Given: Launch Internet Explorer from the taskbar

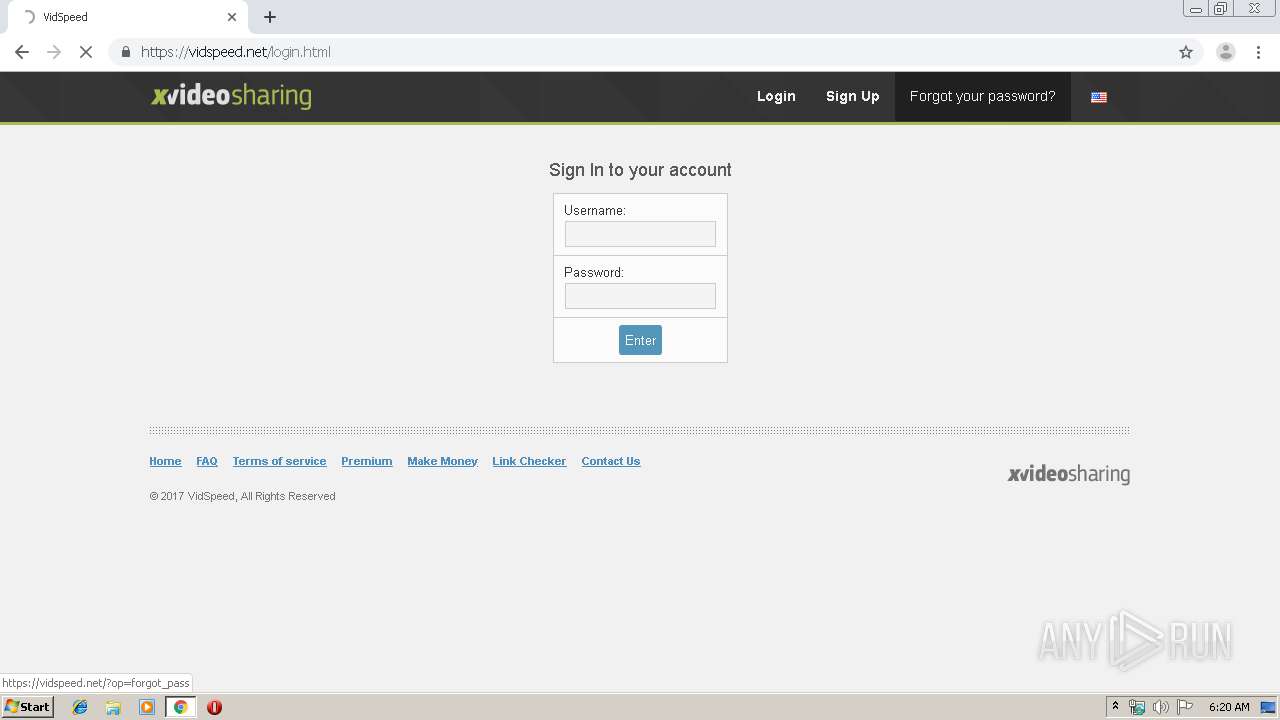Looking at the screenshot, I should tap(80, 707).
